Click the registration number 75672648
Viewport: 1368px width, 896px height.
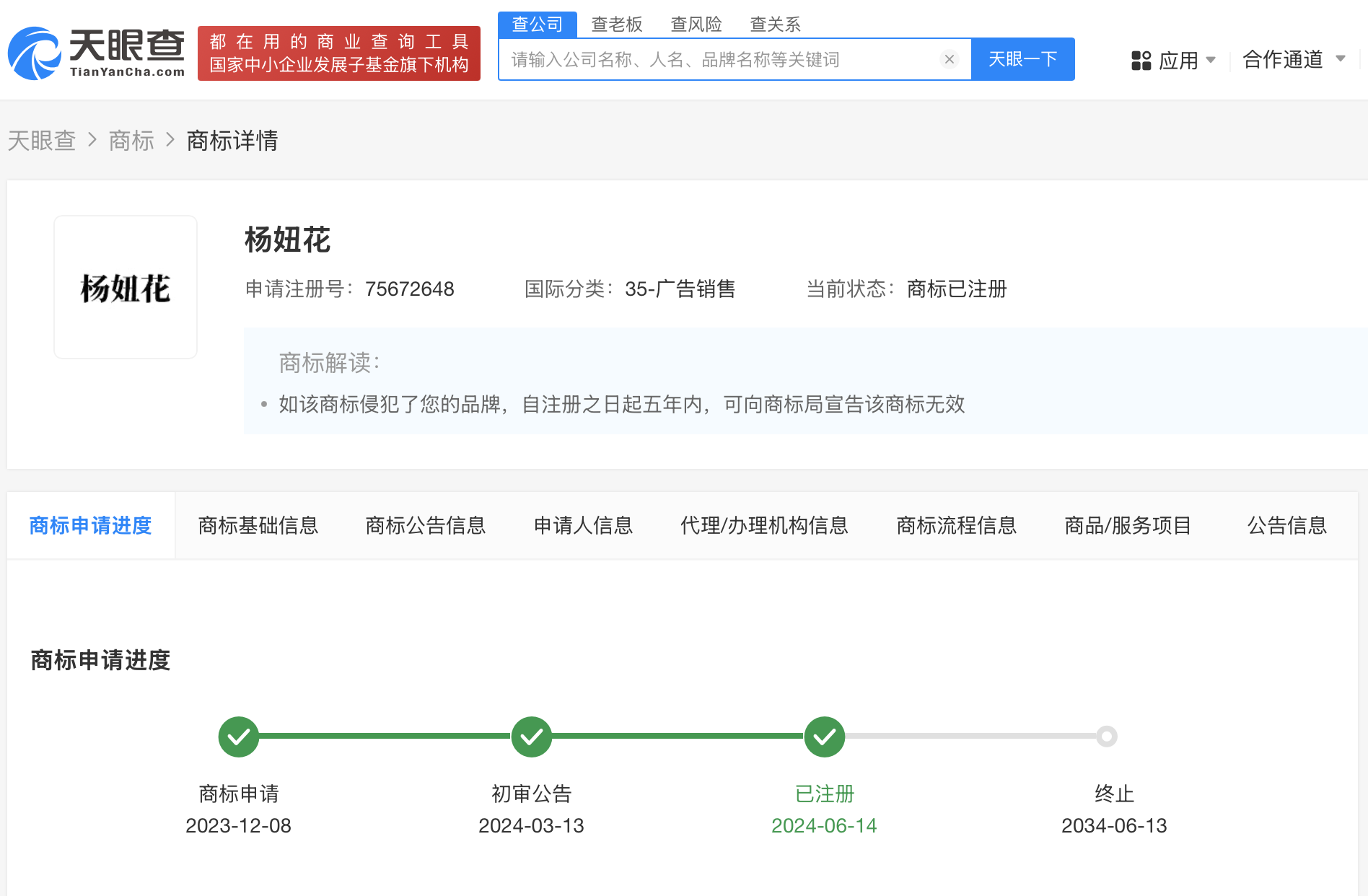click(410, 289)
